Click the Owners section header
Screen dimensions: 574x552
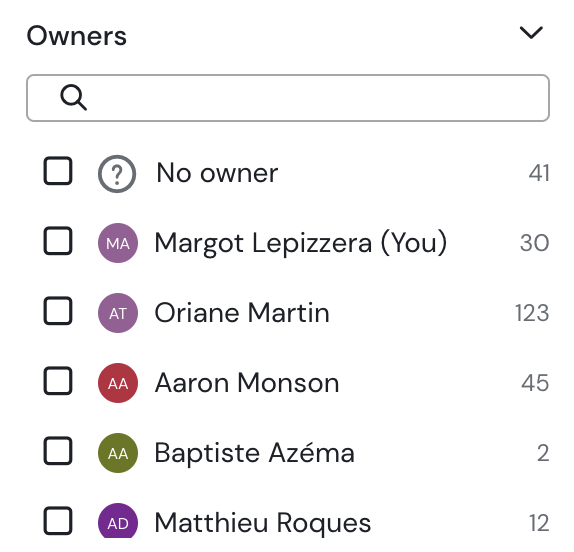tap(77, 36)
